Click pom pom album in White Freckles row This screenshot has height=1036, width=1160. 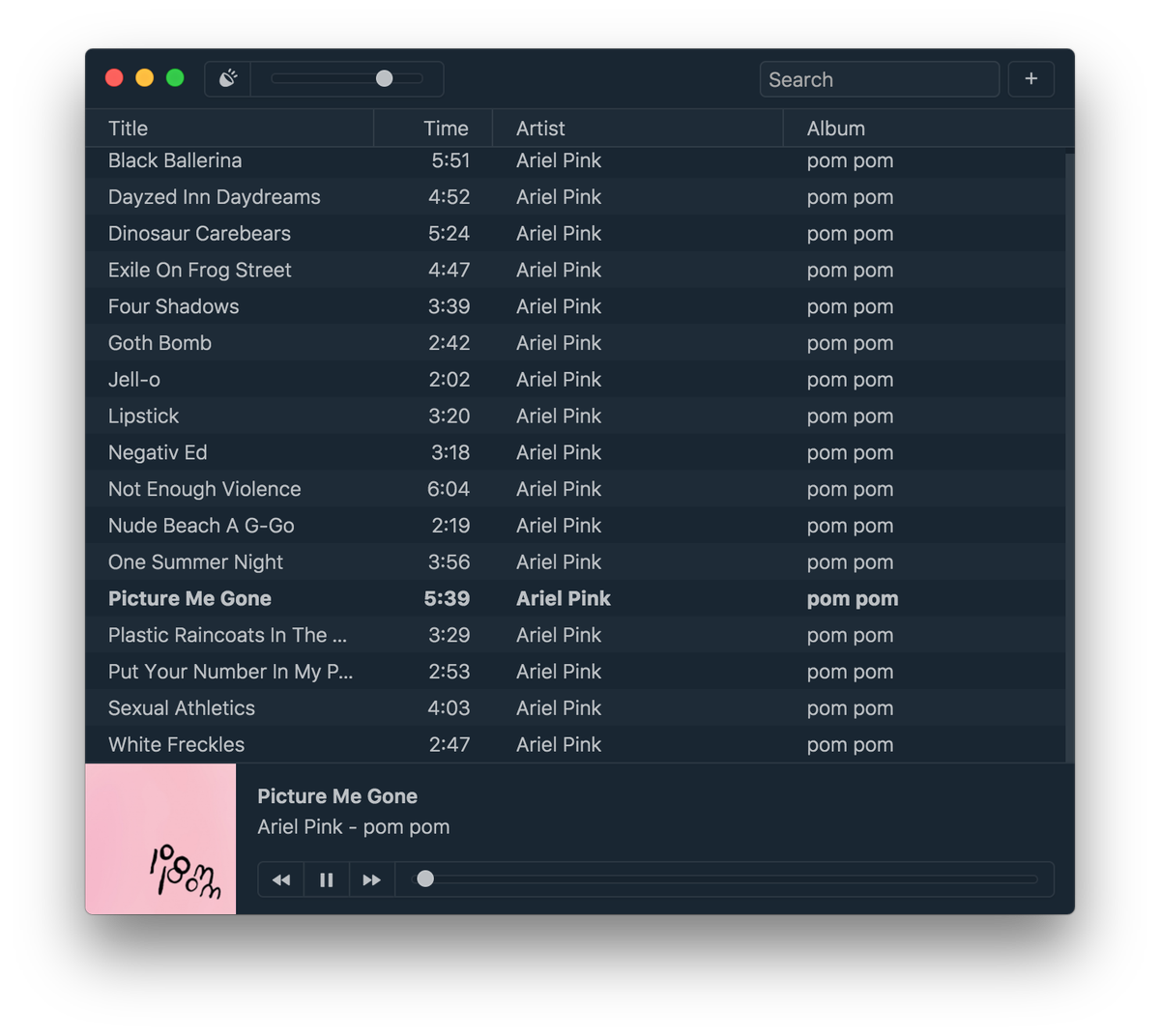point(850,745)
